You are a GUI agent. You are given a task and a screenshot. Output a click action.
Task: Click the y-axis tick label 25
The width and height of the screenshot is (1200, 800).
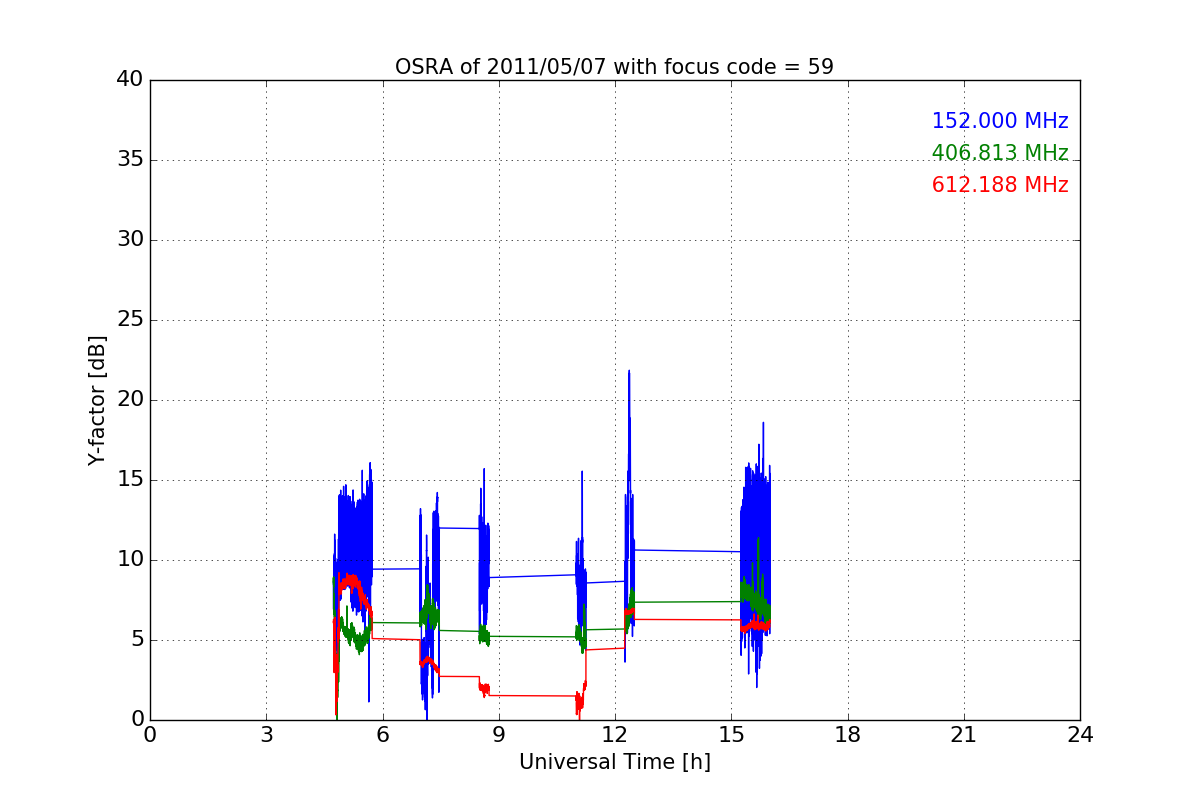point(130,320)
